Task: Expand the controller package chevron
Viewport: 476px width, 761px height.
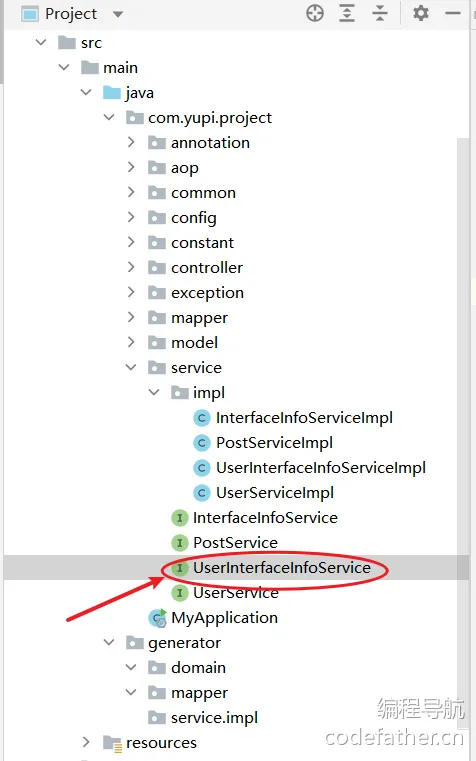Action: pos(131,267)
